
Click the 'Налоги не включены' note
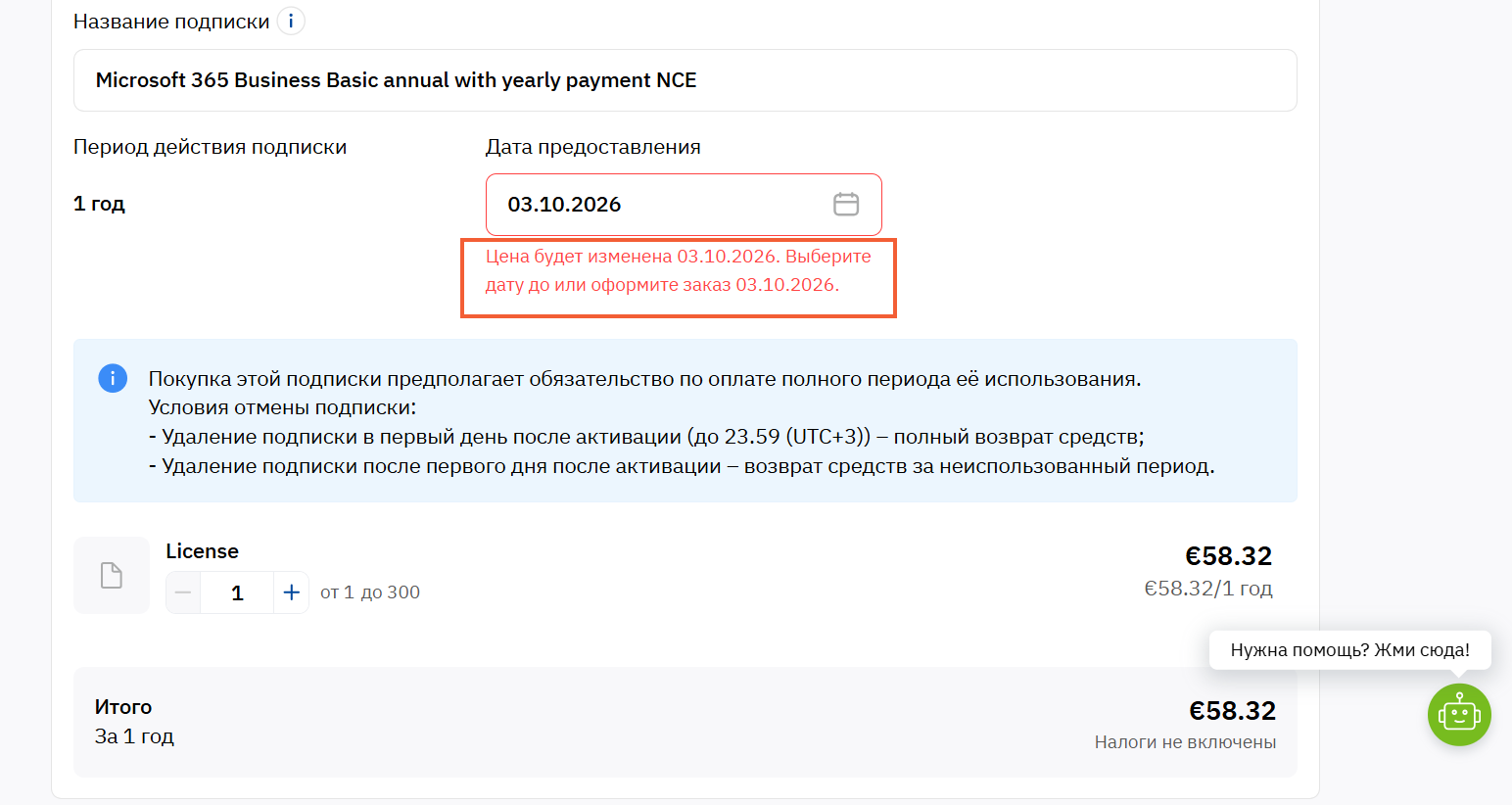click(1185, 742)
